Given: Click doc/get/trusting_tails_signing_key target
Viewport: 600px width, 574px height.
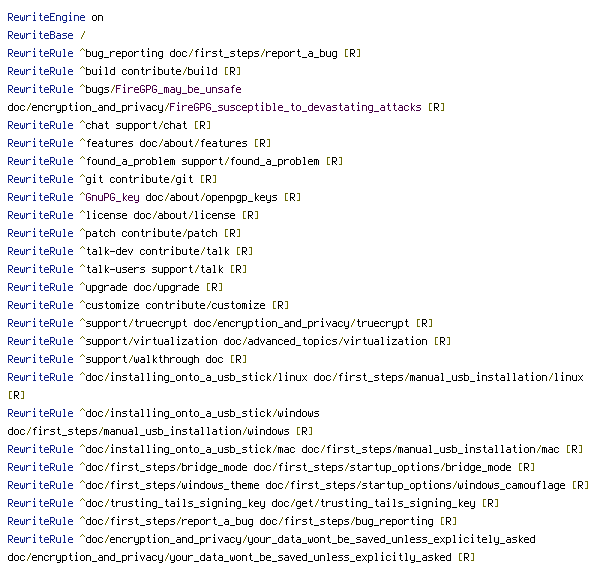Looking at the screenshot, I should [x=373, y=503].
